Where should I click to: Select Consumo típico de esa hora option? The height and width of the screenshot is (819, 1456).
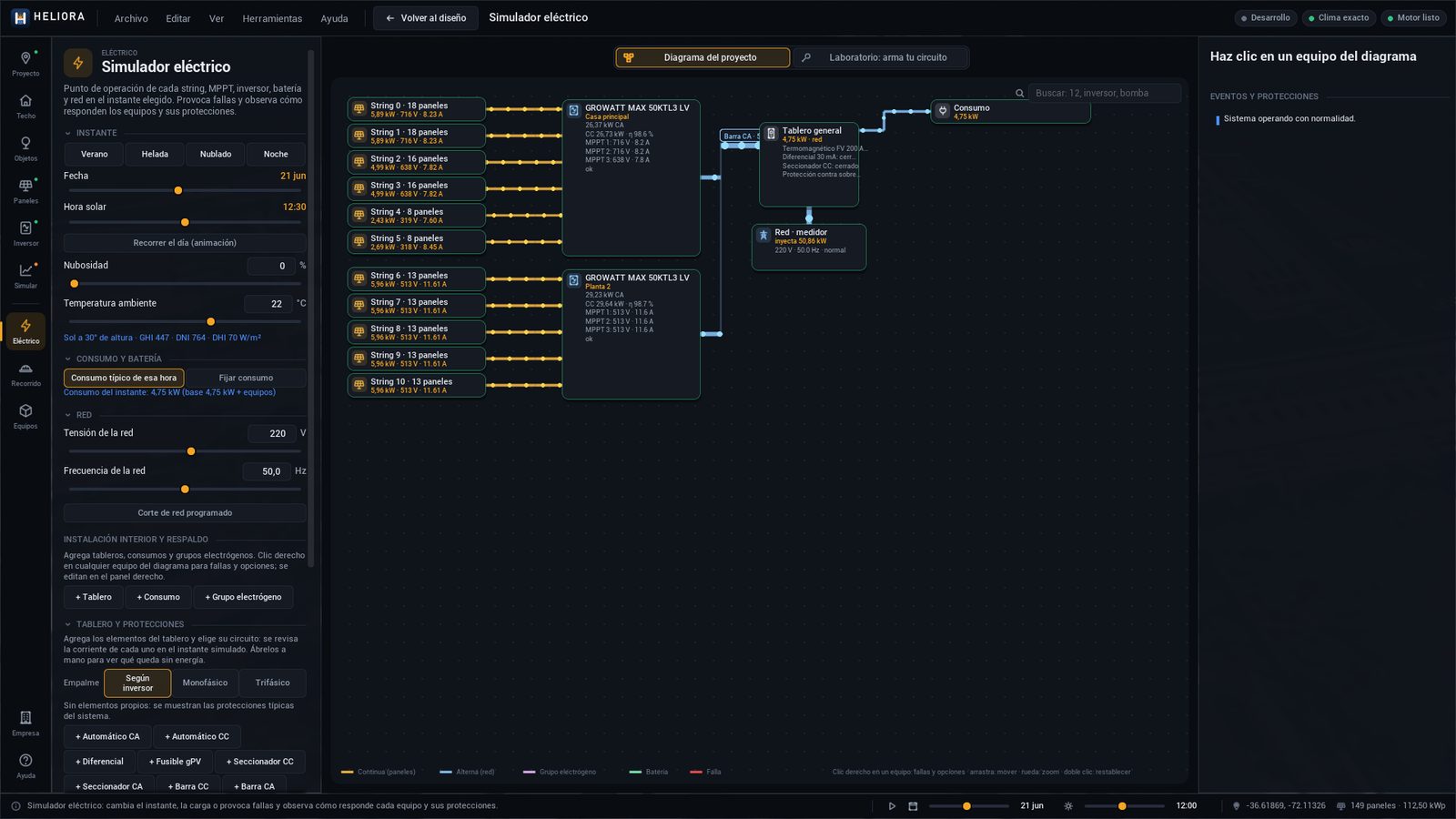click(124, 378)
